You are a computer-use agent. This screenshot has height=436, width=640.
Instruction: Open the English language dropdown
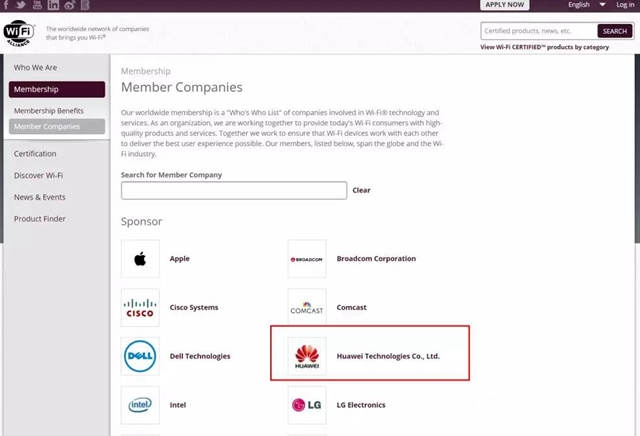click(x=583, y=5)
